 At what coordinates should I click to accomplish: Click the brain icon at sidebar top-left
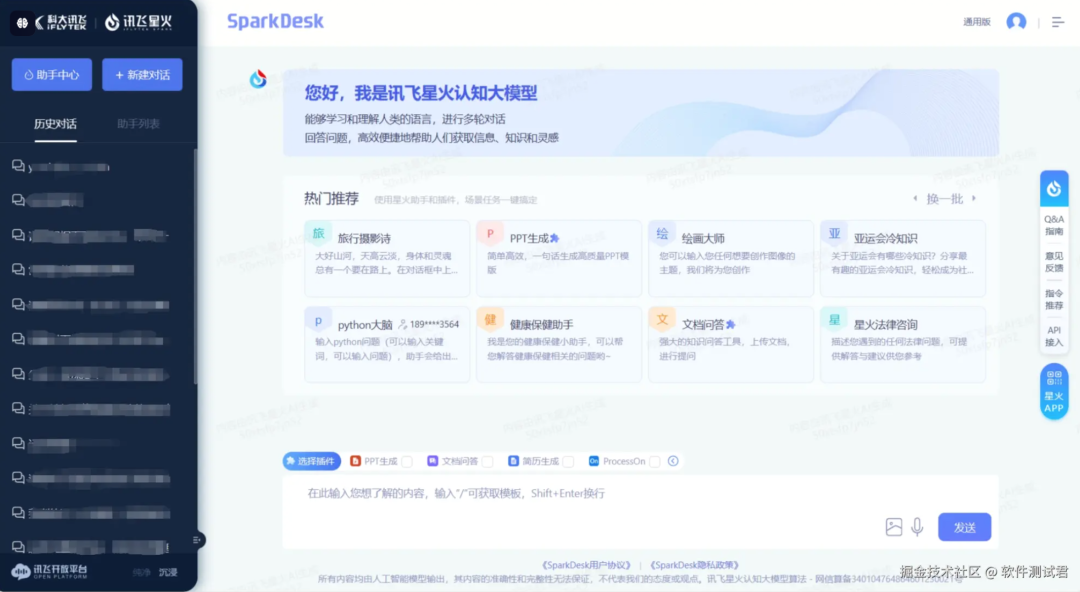22,23
